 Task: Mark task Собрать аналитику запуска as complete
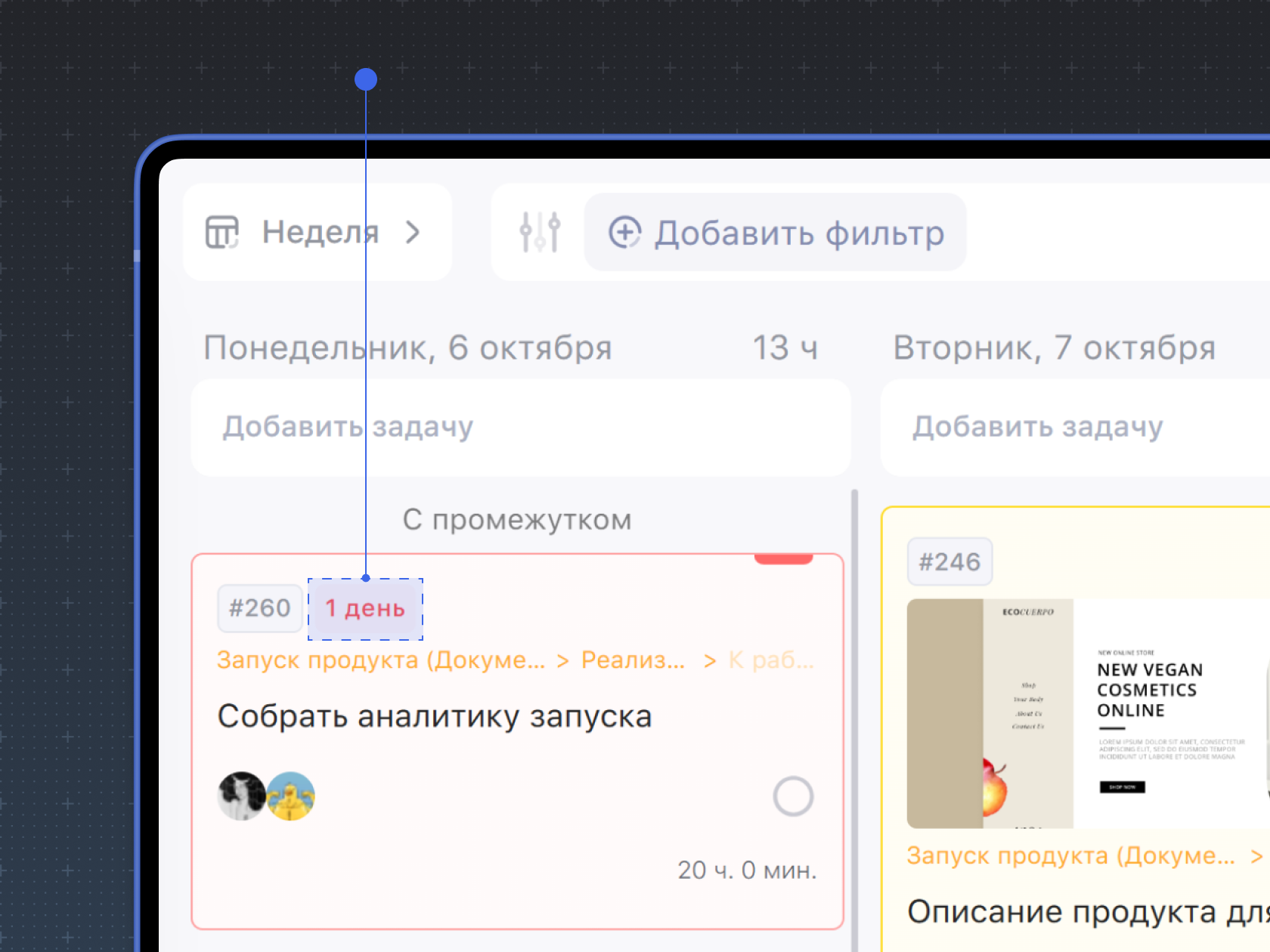tap(793, 796)
